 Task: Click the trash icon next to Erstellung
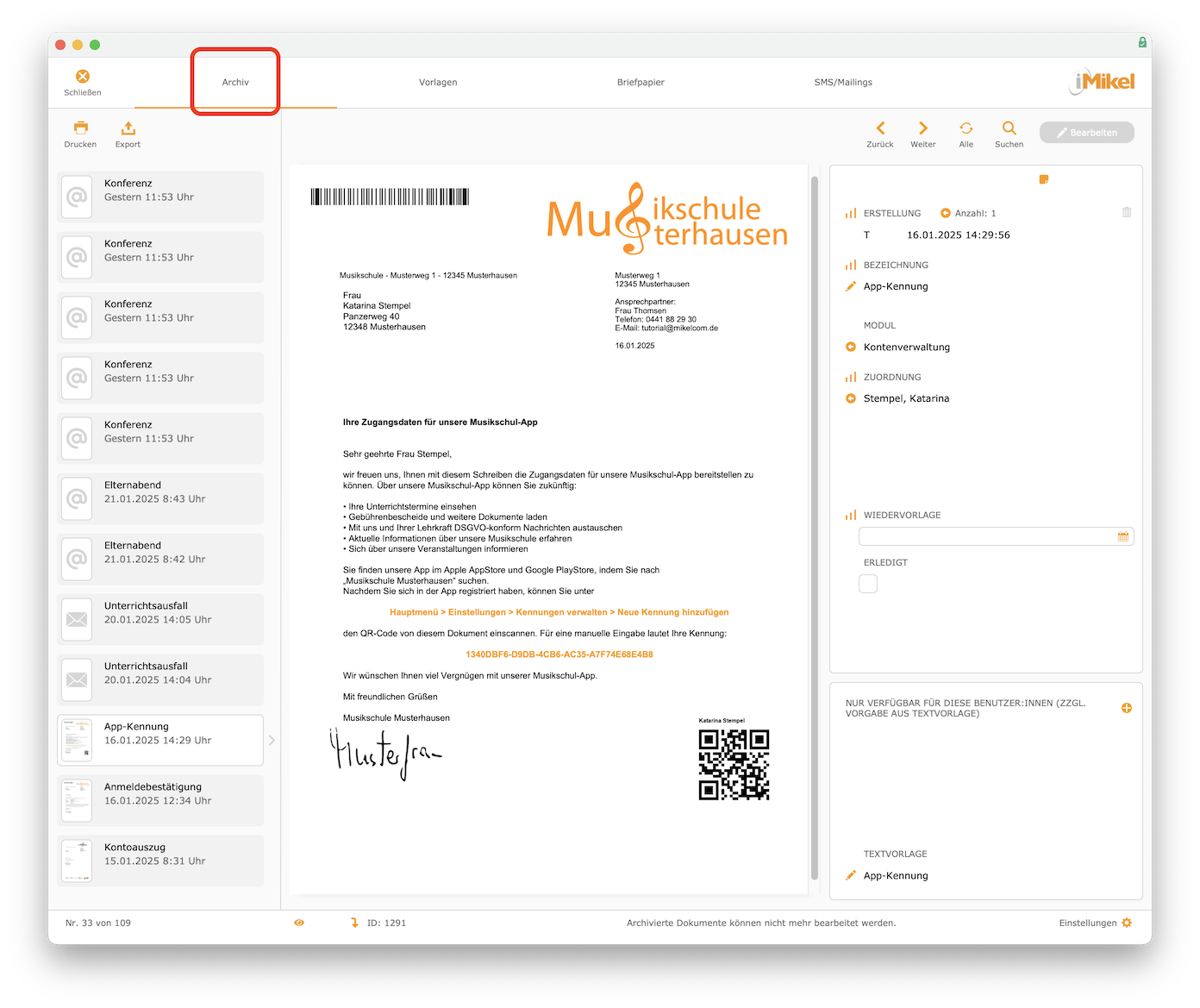(1127, 212)
